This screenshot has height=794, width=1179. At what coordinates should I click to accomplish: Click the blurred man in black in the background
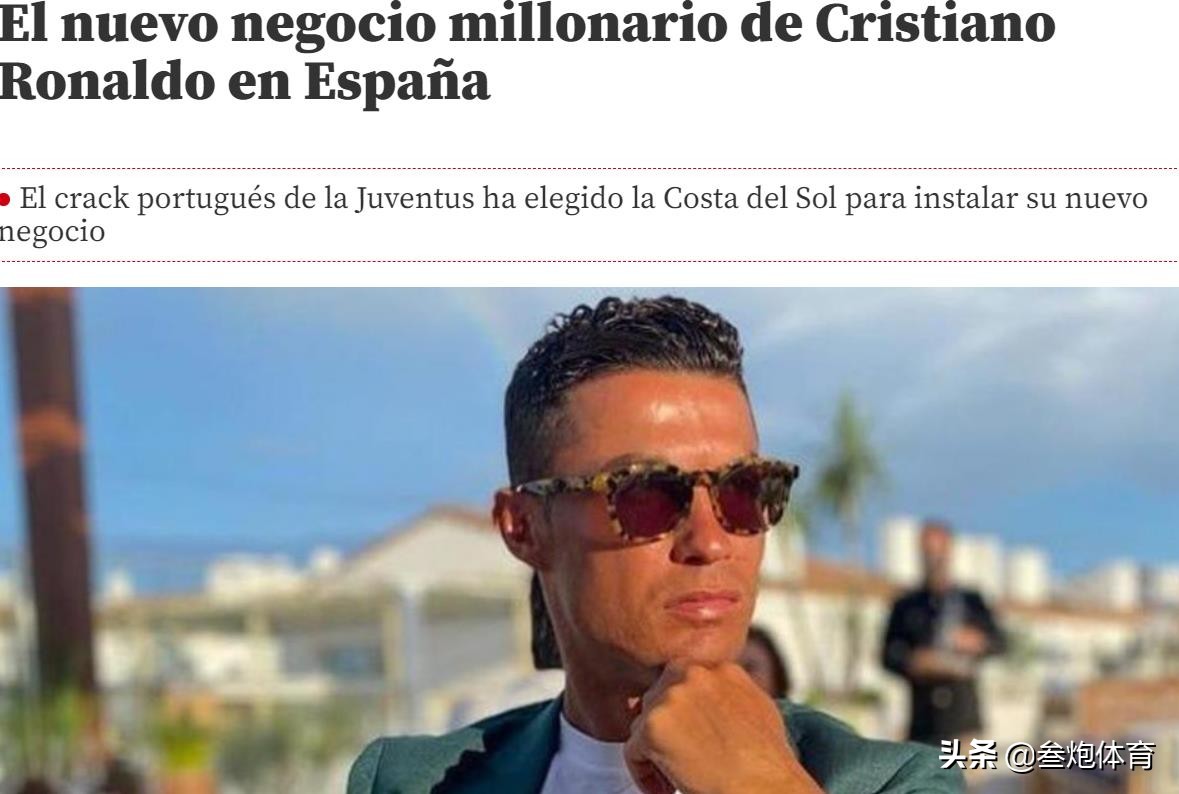point(941,630)
